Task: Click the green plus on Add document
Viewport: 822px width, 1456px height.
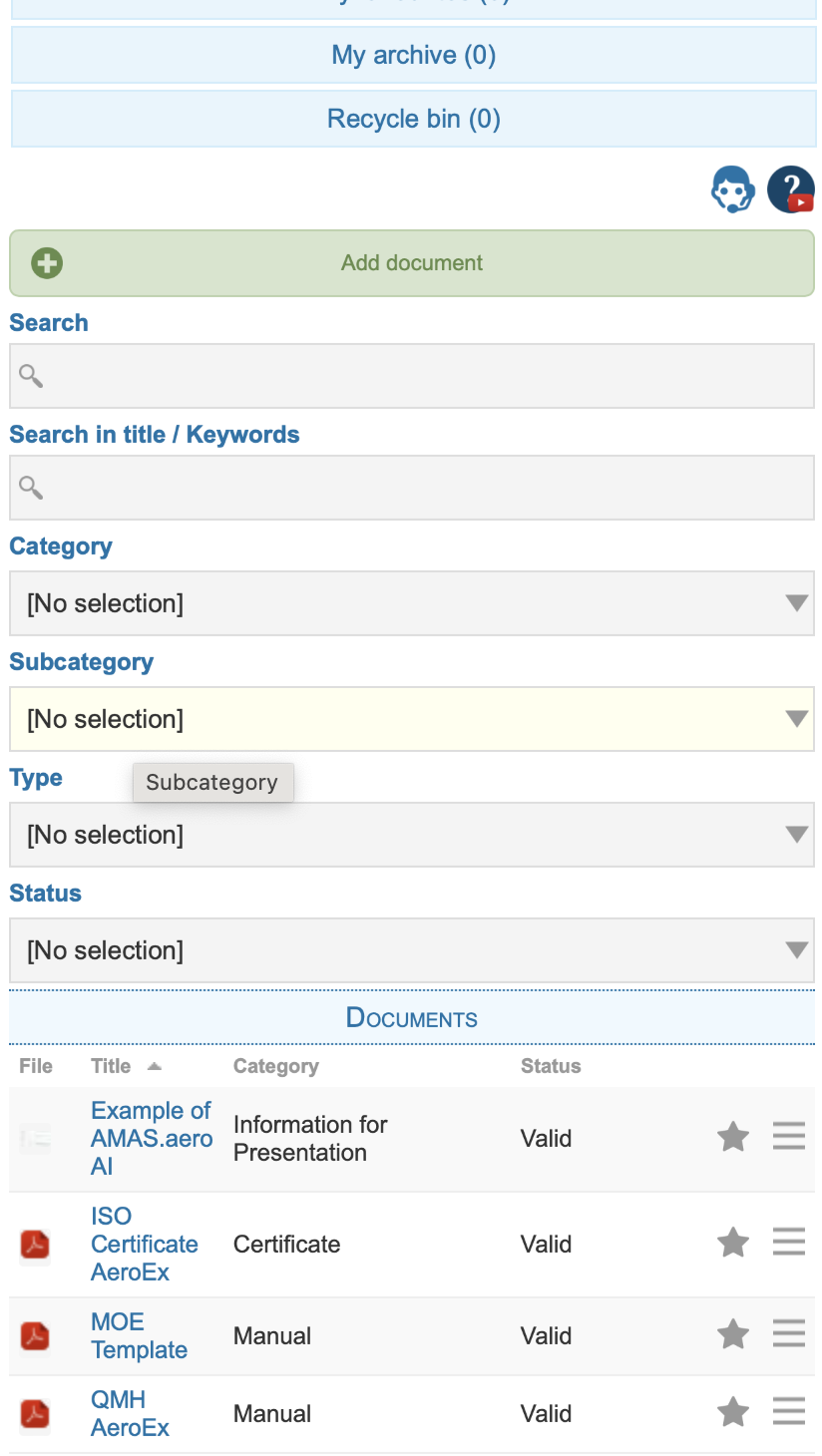Action: 46,262
